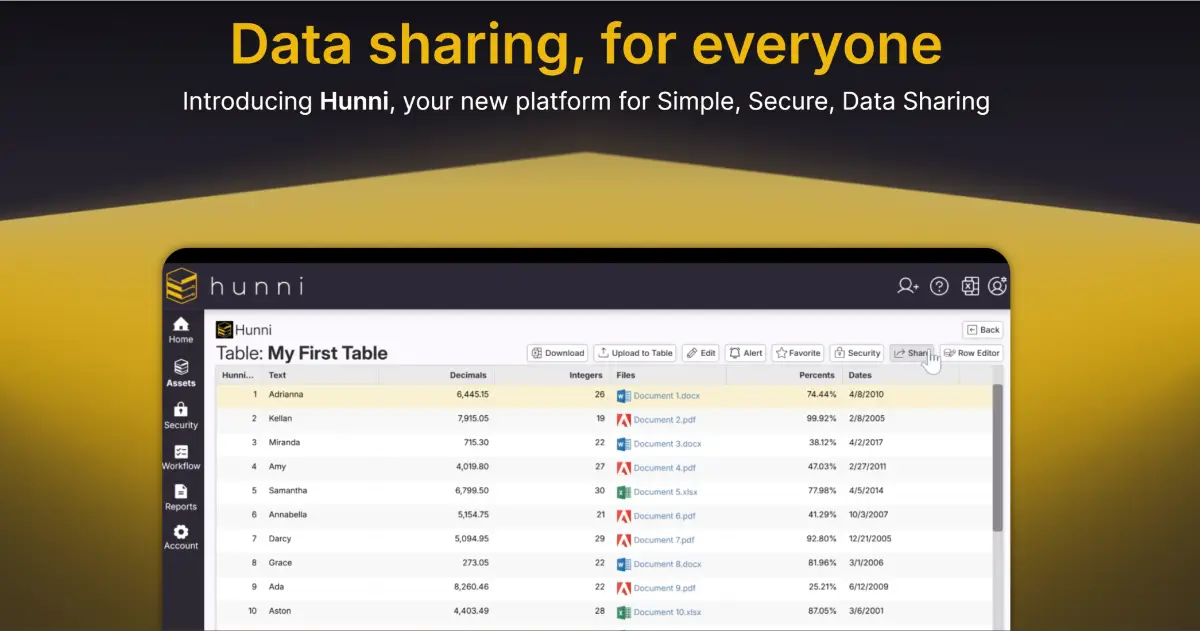Click the Excel export icon in header
Image resolution: width=1200 pixels, height=631 pixels.
[970, 286]
